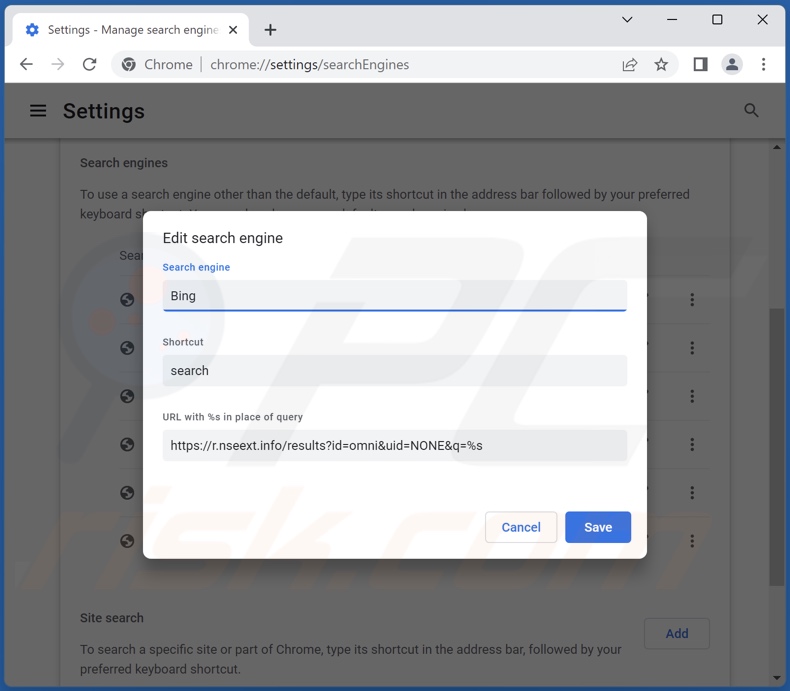Screen dimensions: 790x691
Task: Open the tab search dropdown chevron
Action: (x=627, y=20)
